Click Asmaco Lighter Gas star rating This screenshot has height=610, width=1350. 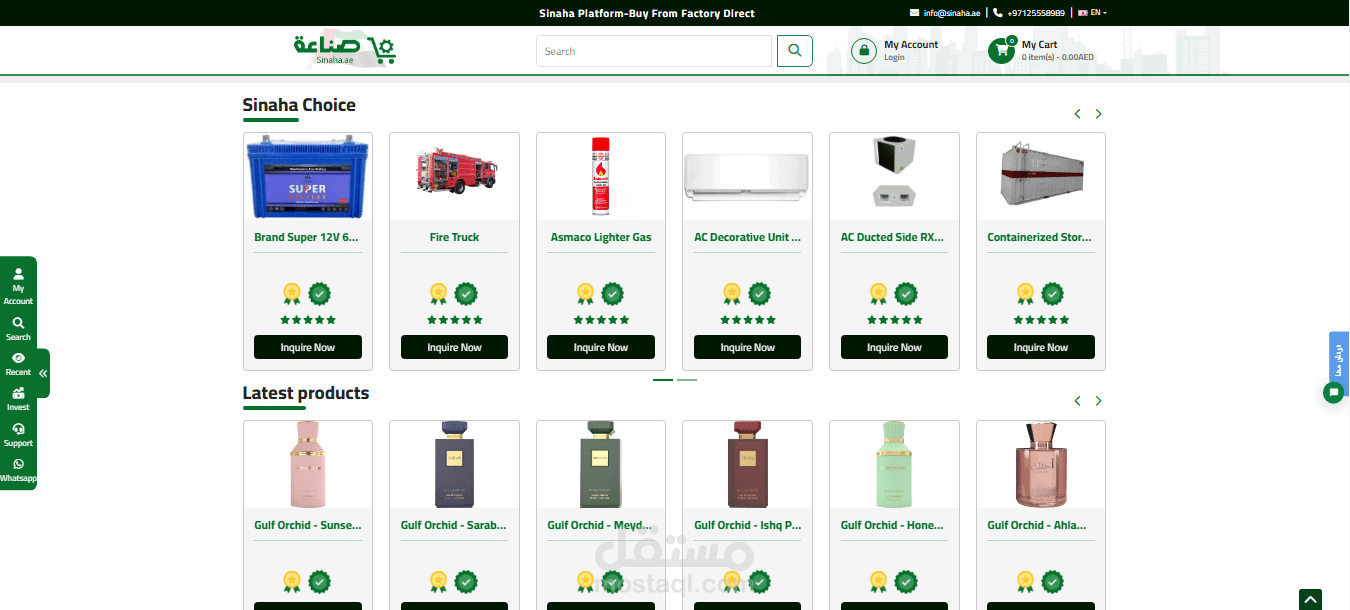tap(601, 320)
